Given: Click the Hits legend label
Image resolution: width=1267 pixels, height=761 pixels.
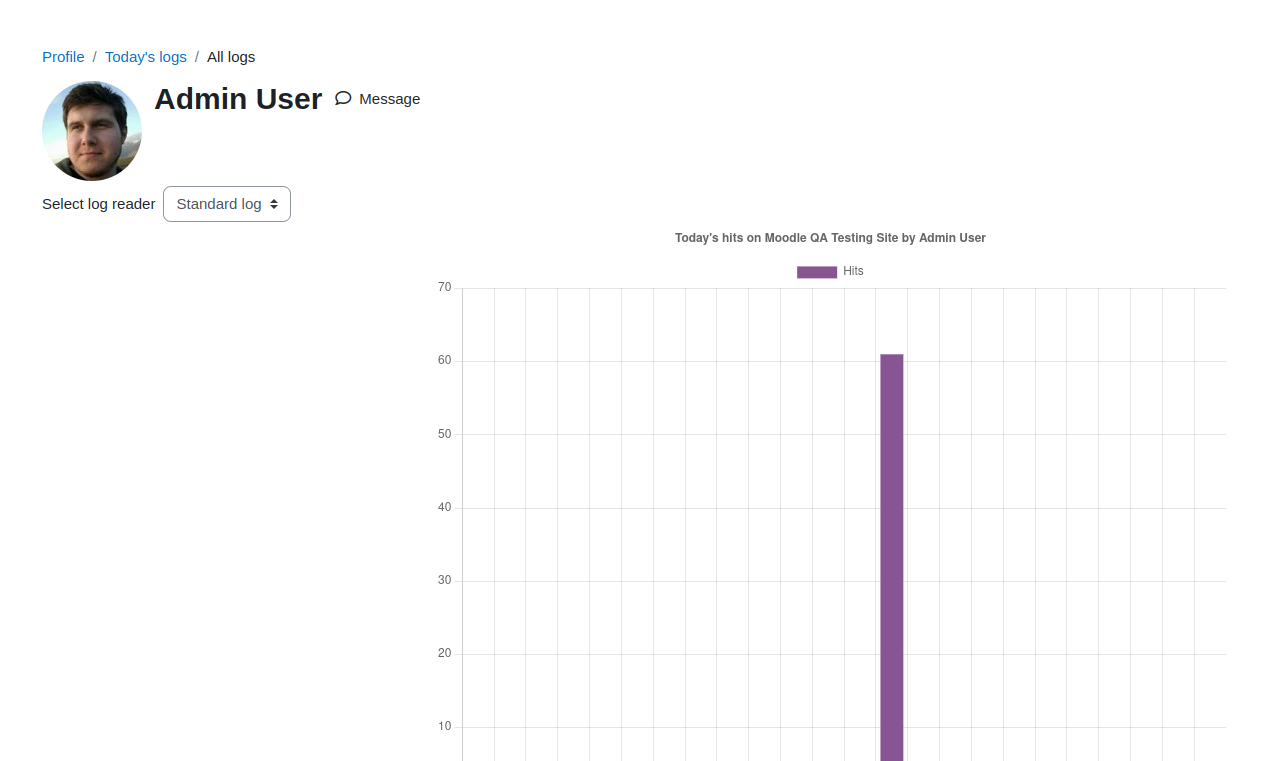Looking at the screenshot, I should click(853, 271).
